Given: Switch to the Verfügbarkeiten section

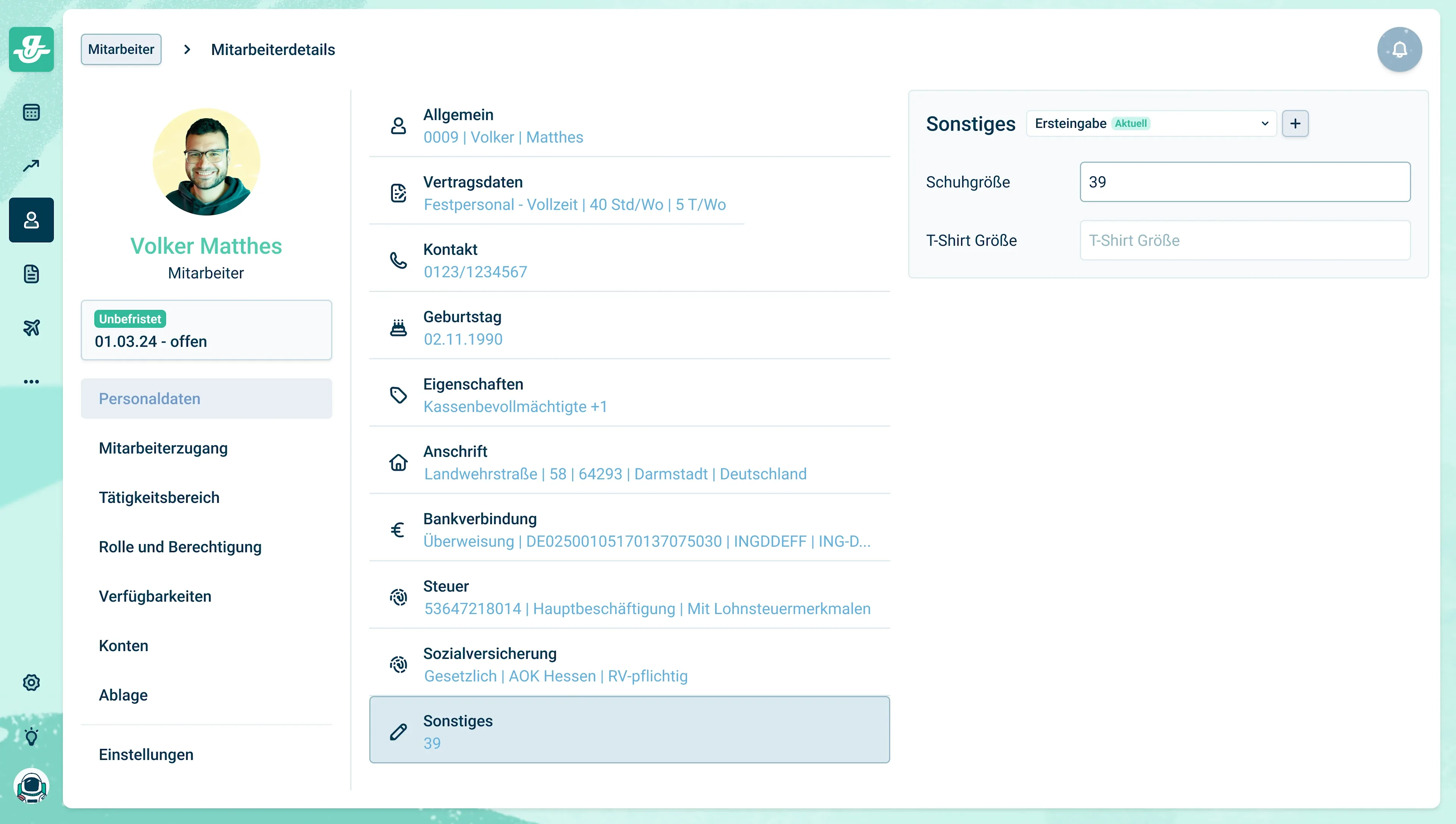Looking at the screenshot, I should click(154, 596).
